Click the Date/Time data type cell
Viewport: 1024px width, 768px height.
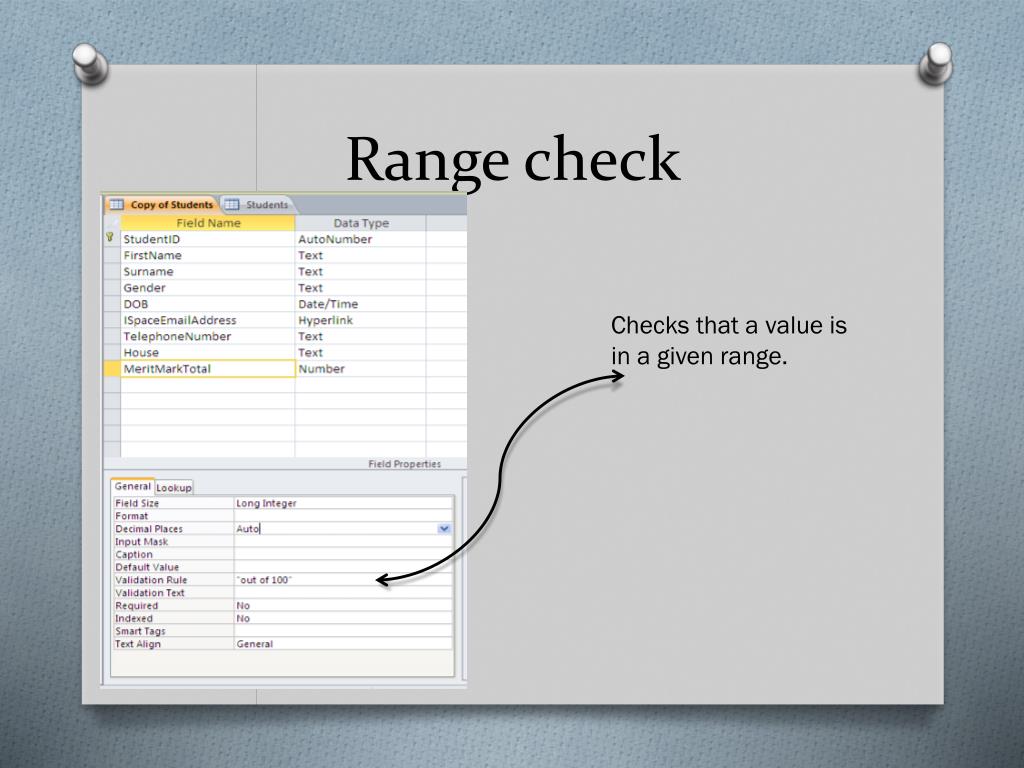[360, 304]
